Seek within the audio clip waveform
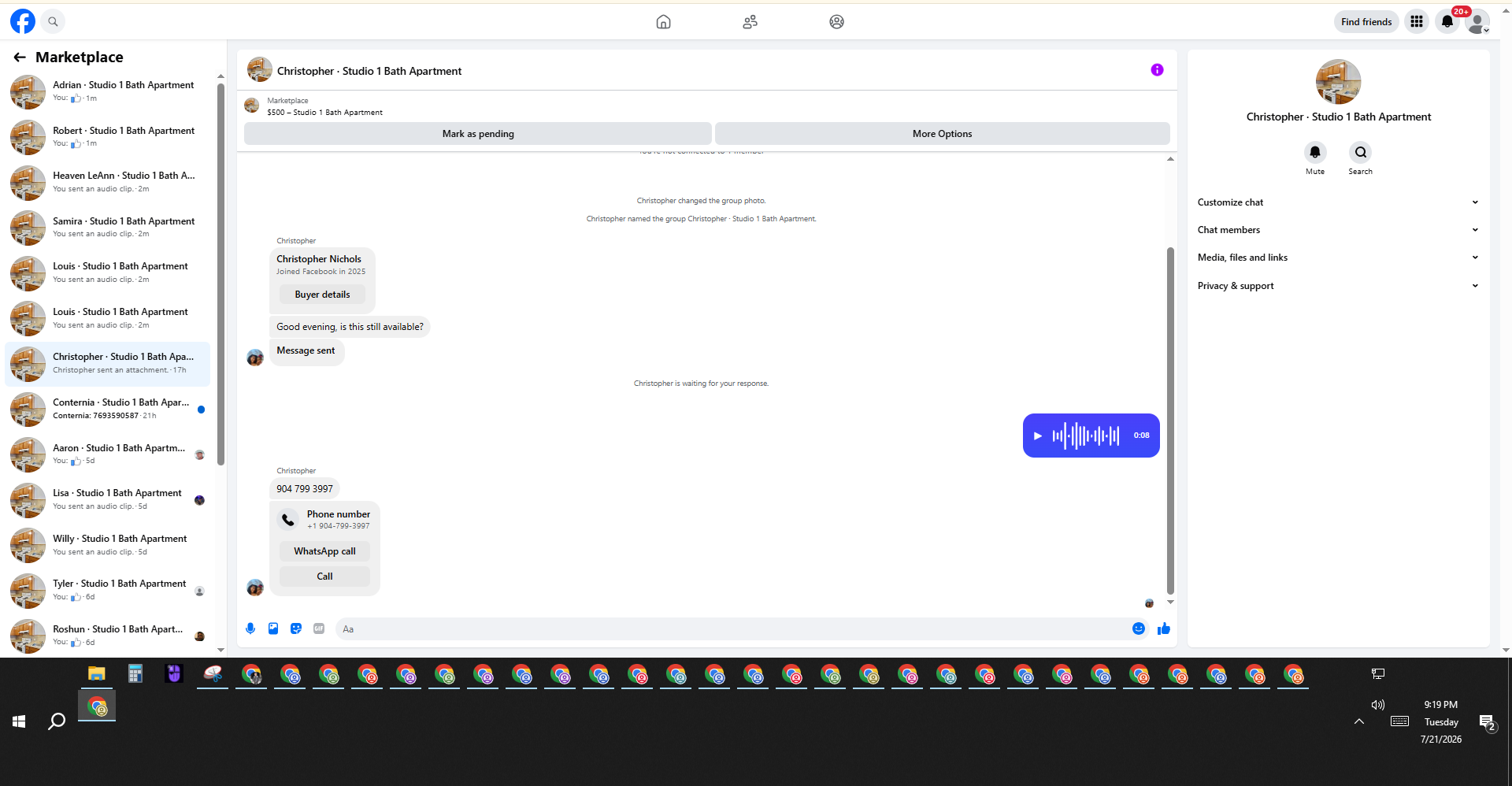Image resolution: width=1512 pixels, height=786 pixels. pos(1086,436)
